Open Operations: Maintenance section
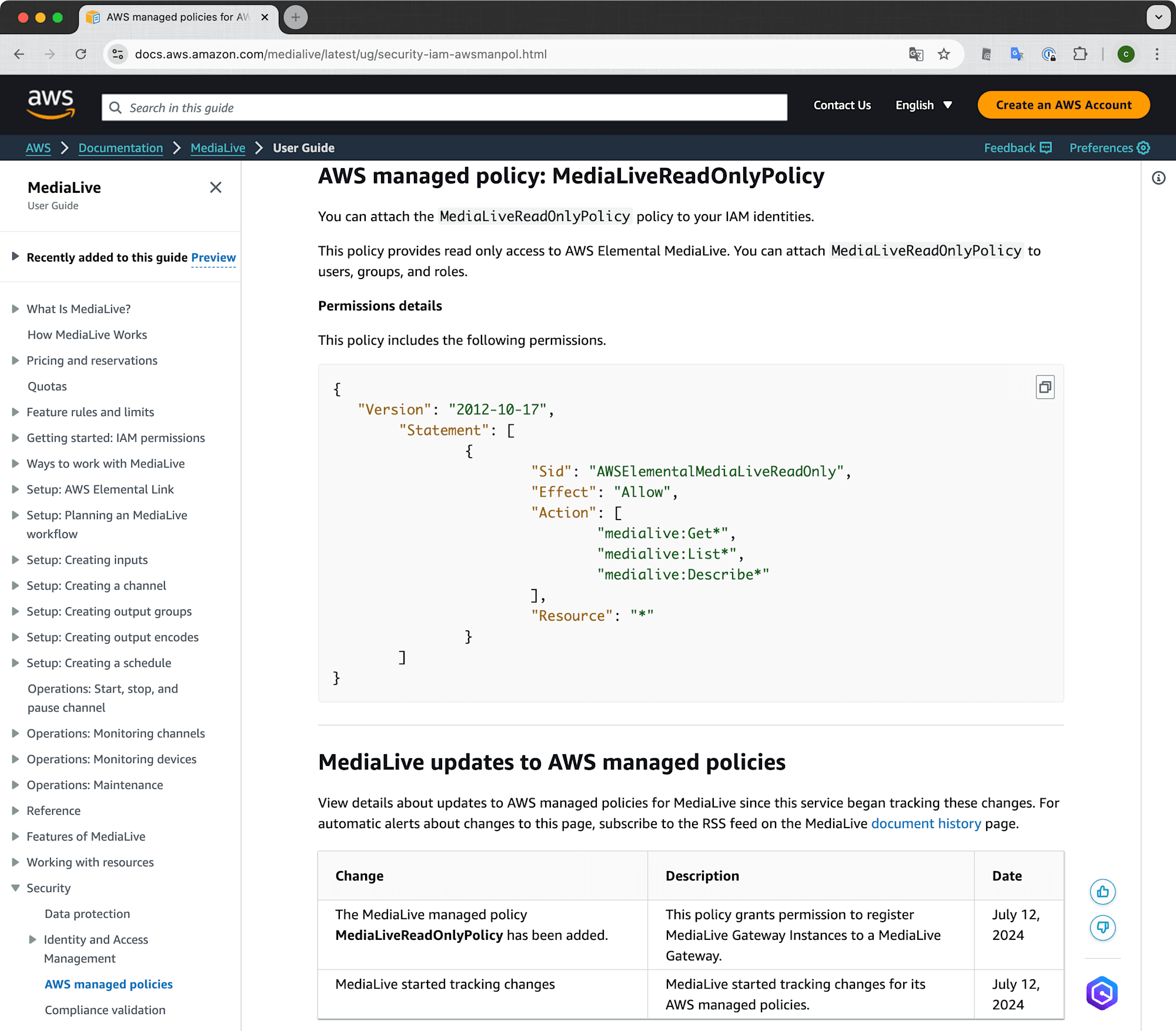1176x1031 pixels. coord(95,785)
